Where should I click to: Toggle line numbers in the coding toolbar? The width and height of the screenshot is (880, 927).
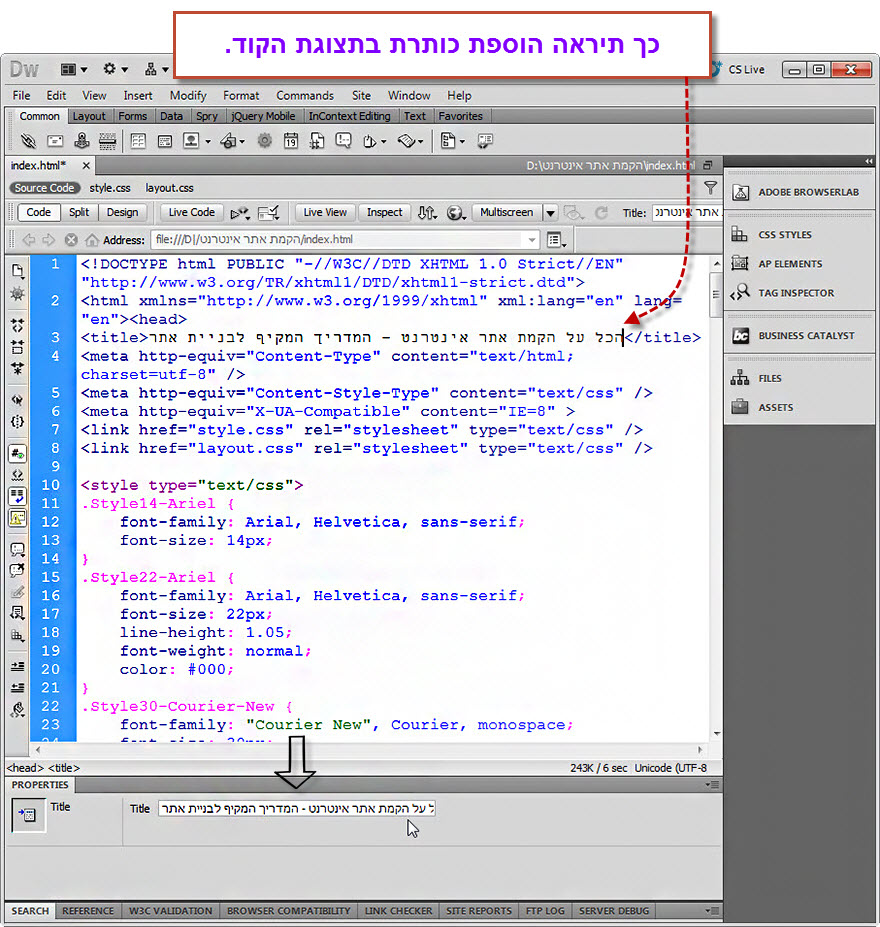[16, 451]
